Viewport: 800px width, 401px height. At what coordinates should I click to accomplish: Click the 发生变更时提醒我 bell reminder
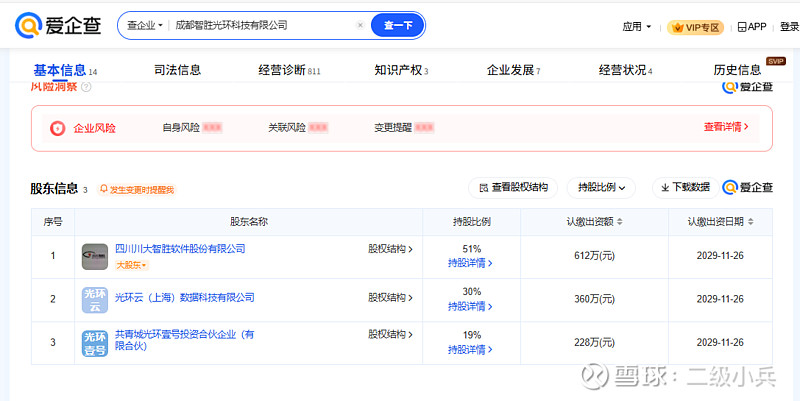(137, 190)
